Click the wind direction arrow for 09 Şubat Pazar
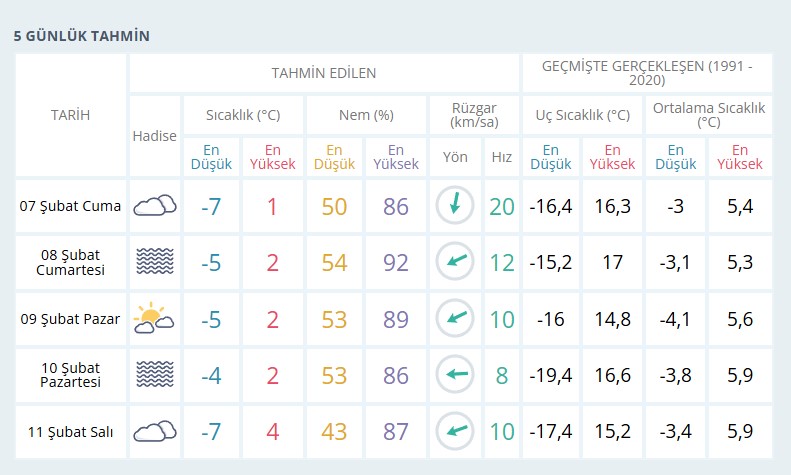 coord(455,318)
